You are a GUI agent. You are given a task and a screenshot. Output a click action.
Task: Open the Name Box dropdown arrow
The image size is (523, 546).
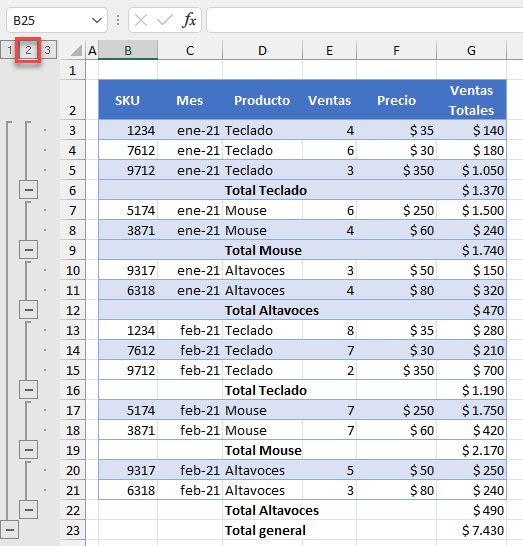pyautogui.click(x=97, y=20)
